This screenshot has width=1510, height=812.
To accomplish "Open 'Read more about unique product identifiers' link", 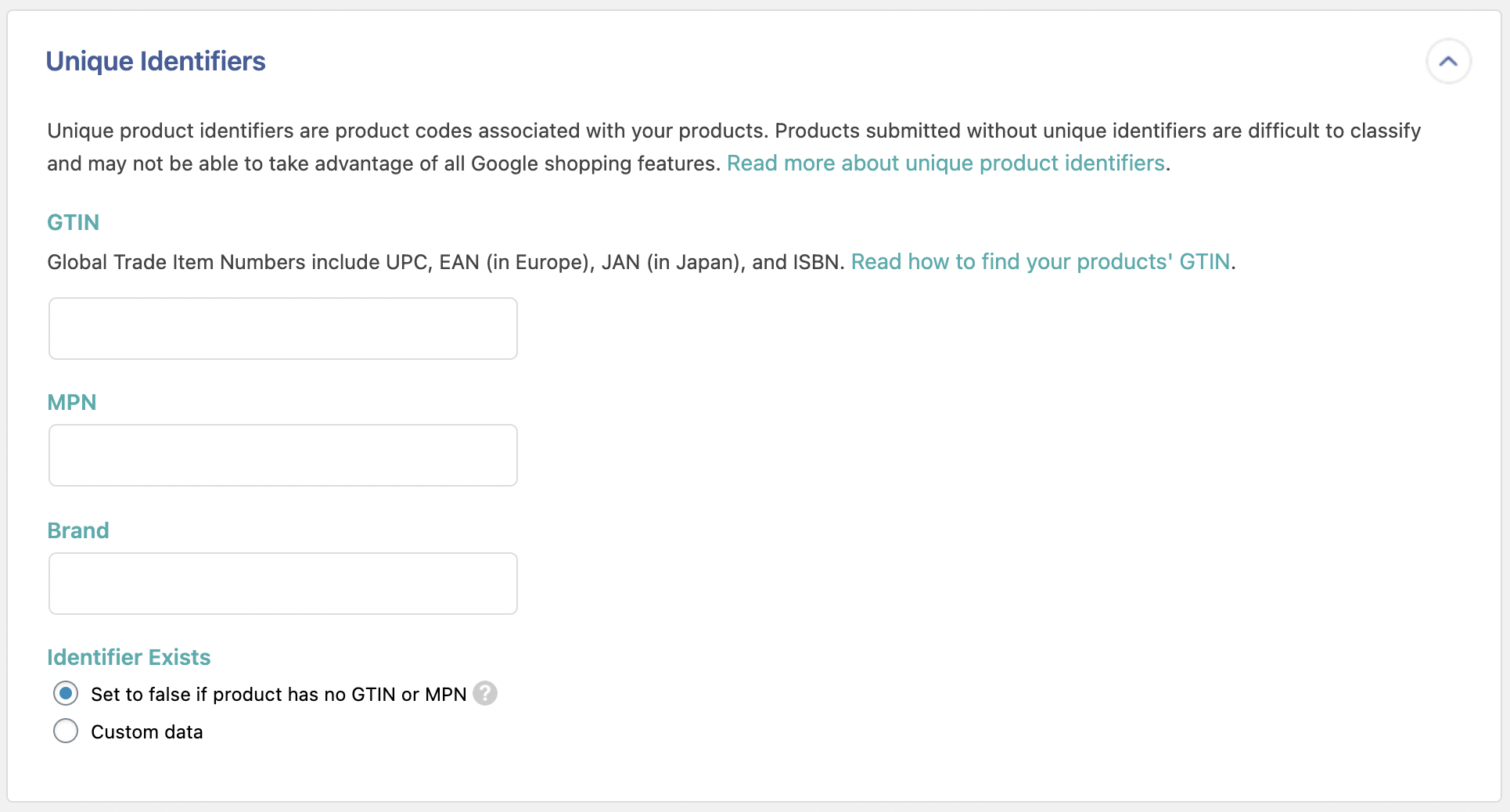I will point(945,163).
